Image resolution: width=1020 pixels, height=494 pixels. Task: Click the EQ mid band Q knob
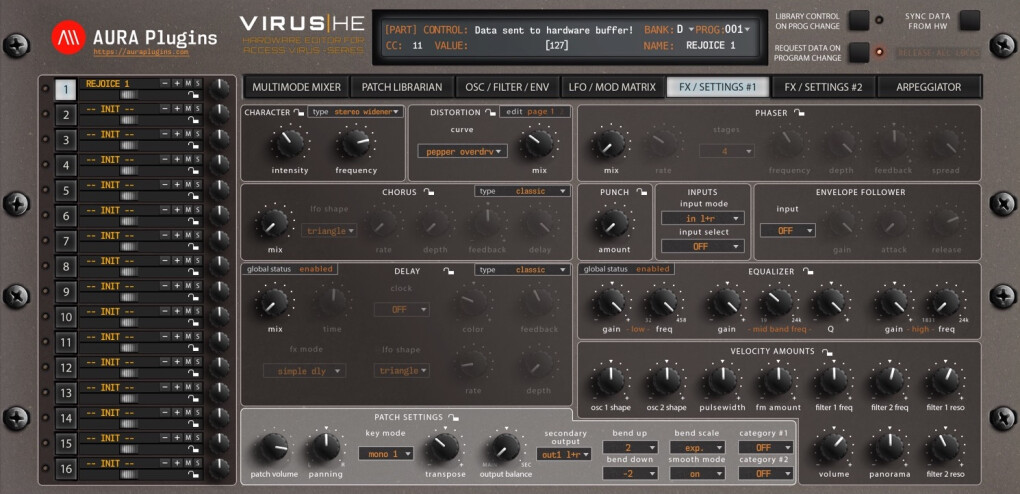pyautogui.click(x=830, y=303)
